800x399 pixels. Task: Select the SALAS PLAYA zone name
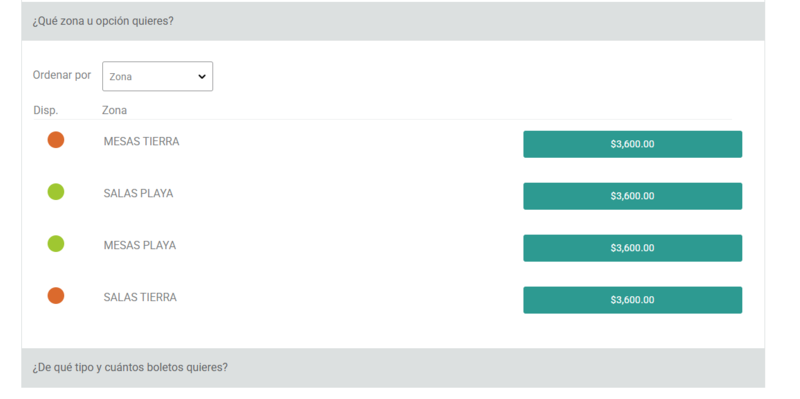[138, 193]
